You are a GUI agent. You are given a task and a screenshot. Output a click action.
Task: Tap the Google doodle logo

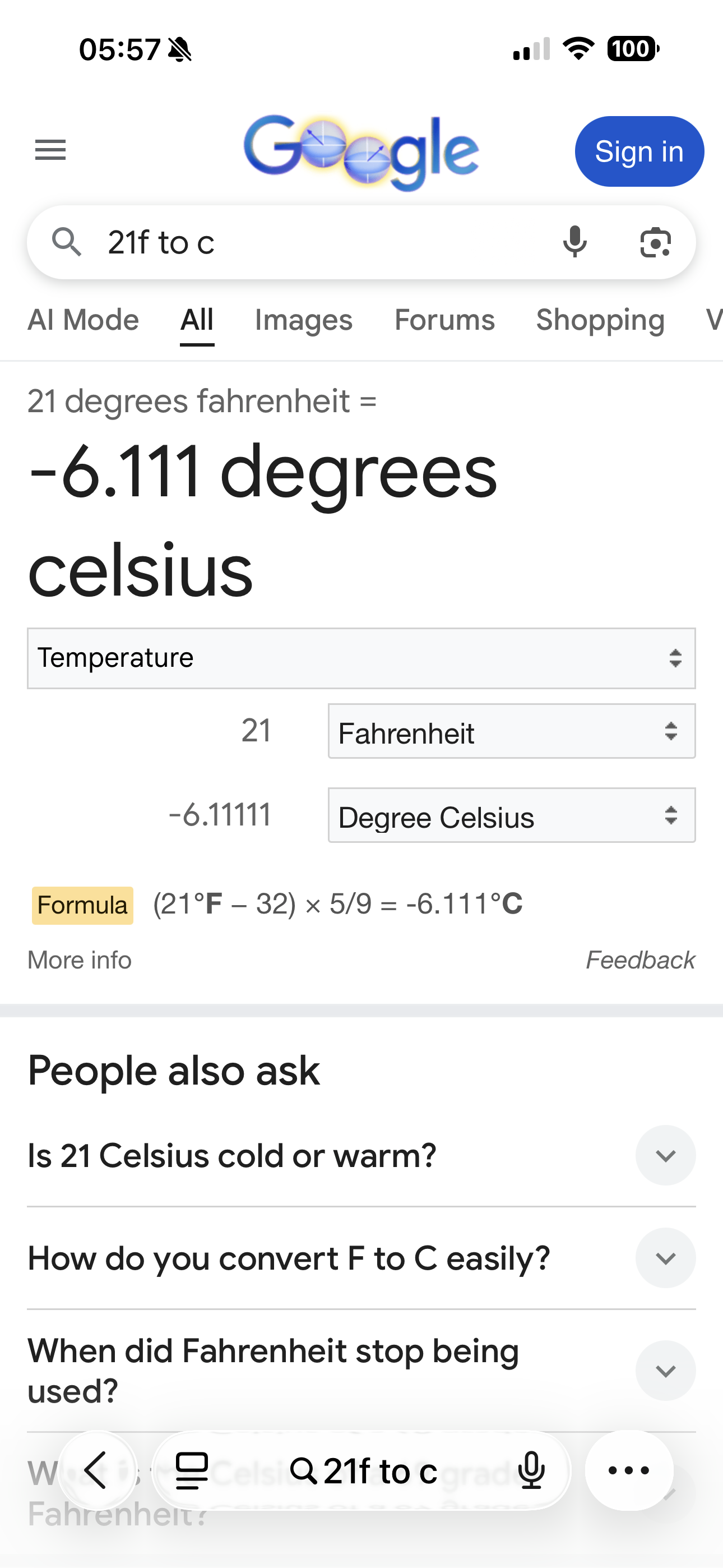pos(361,151)
